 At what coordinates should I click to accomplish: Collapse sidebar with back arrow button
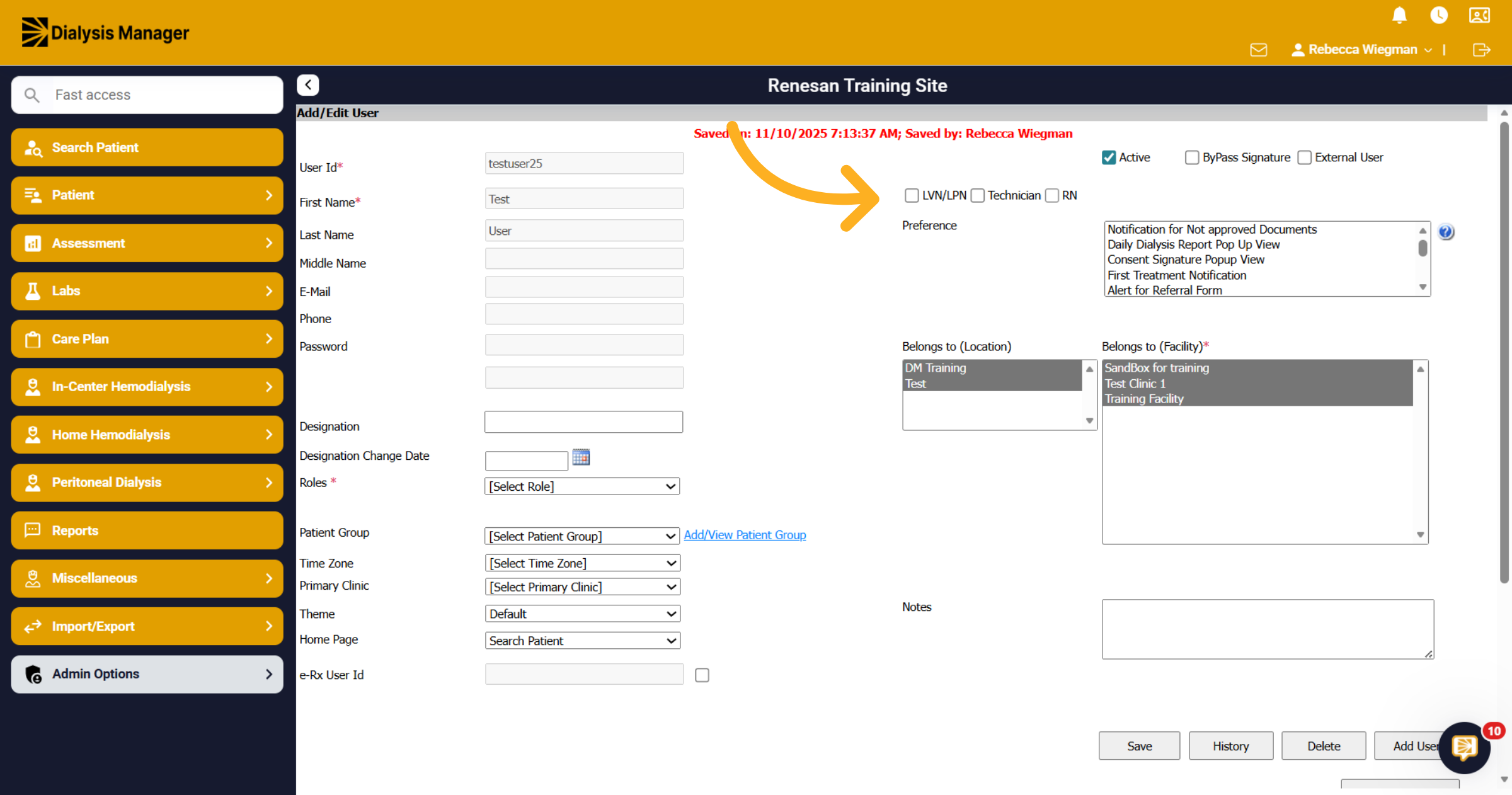tap(308, 85)
